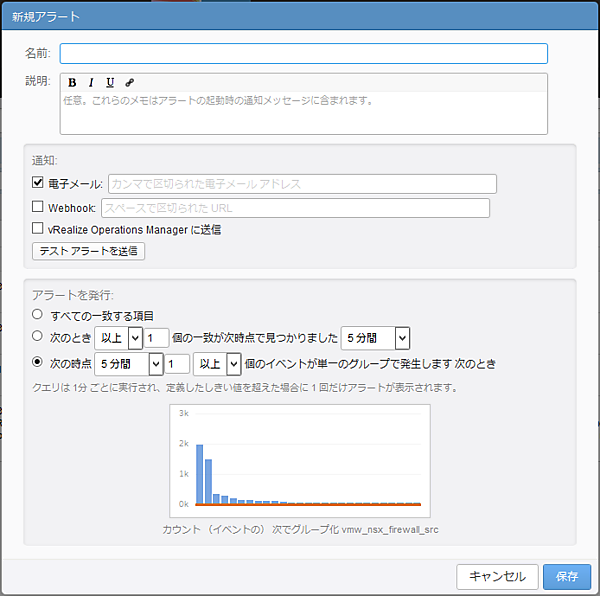Click the 名前 text field
Image resolution: width=600 pixels, height=596 pixels.
pos(303,54)
